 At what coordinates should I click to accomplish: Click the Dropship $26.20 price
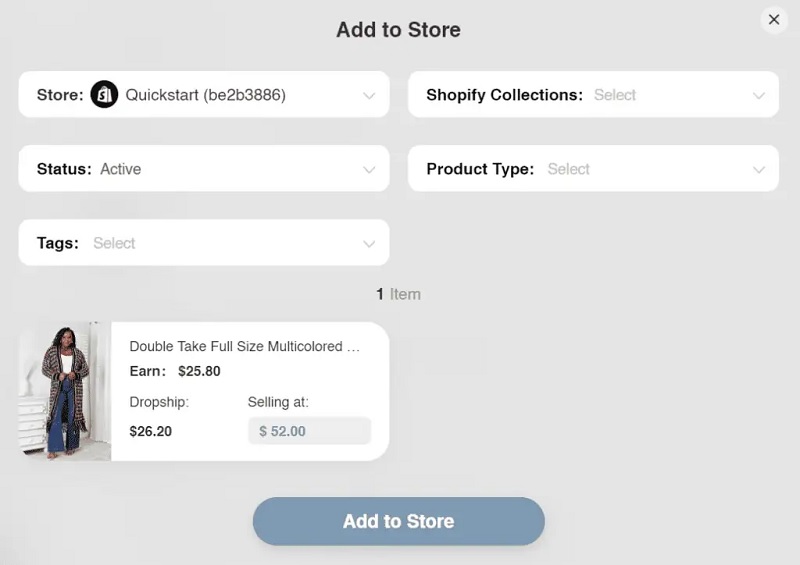click(x=151, y=431)
